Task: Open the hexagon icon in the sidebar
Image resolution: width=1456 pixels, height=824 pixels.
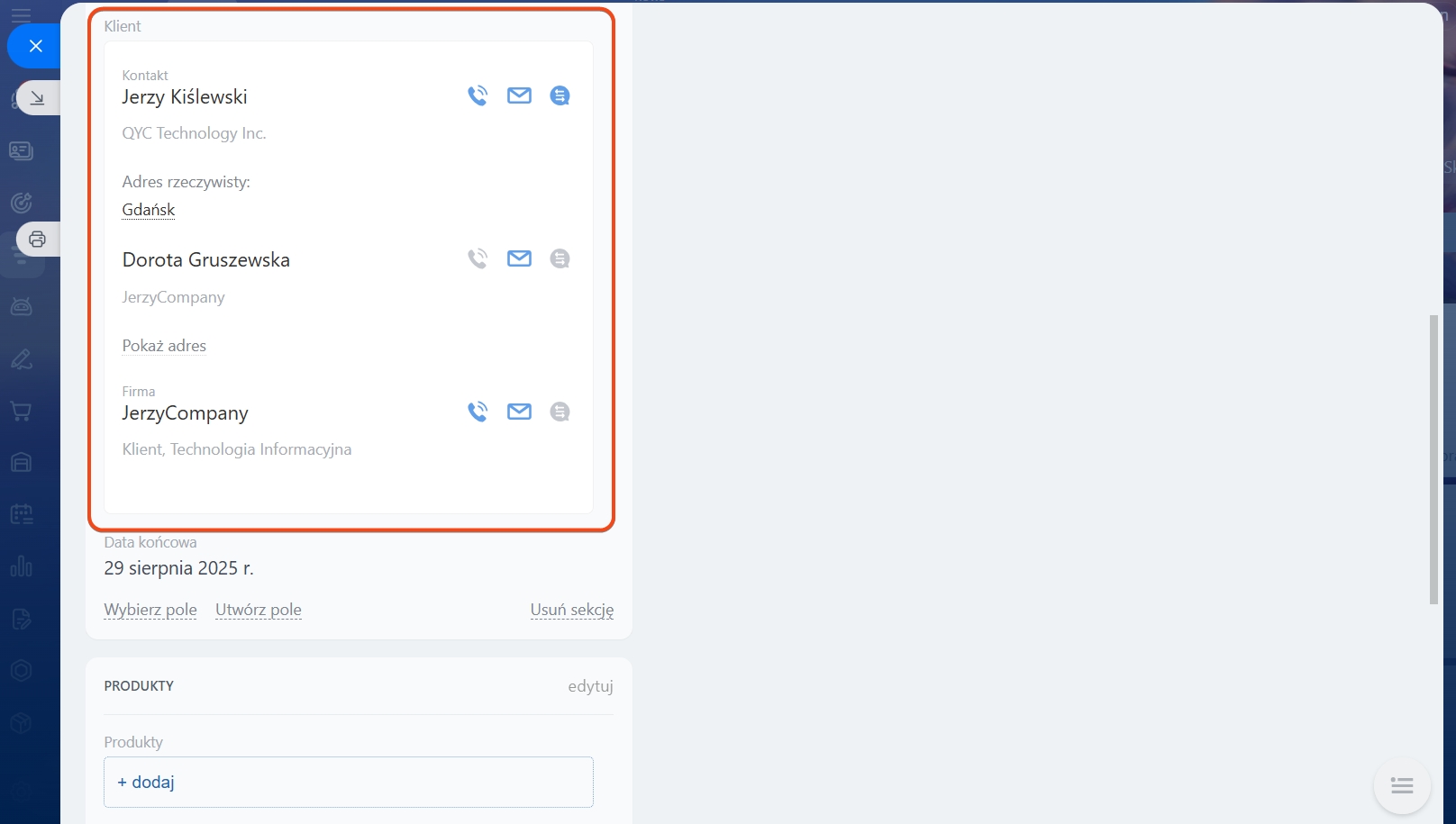Action: (x=22, y=671)
